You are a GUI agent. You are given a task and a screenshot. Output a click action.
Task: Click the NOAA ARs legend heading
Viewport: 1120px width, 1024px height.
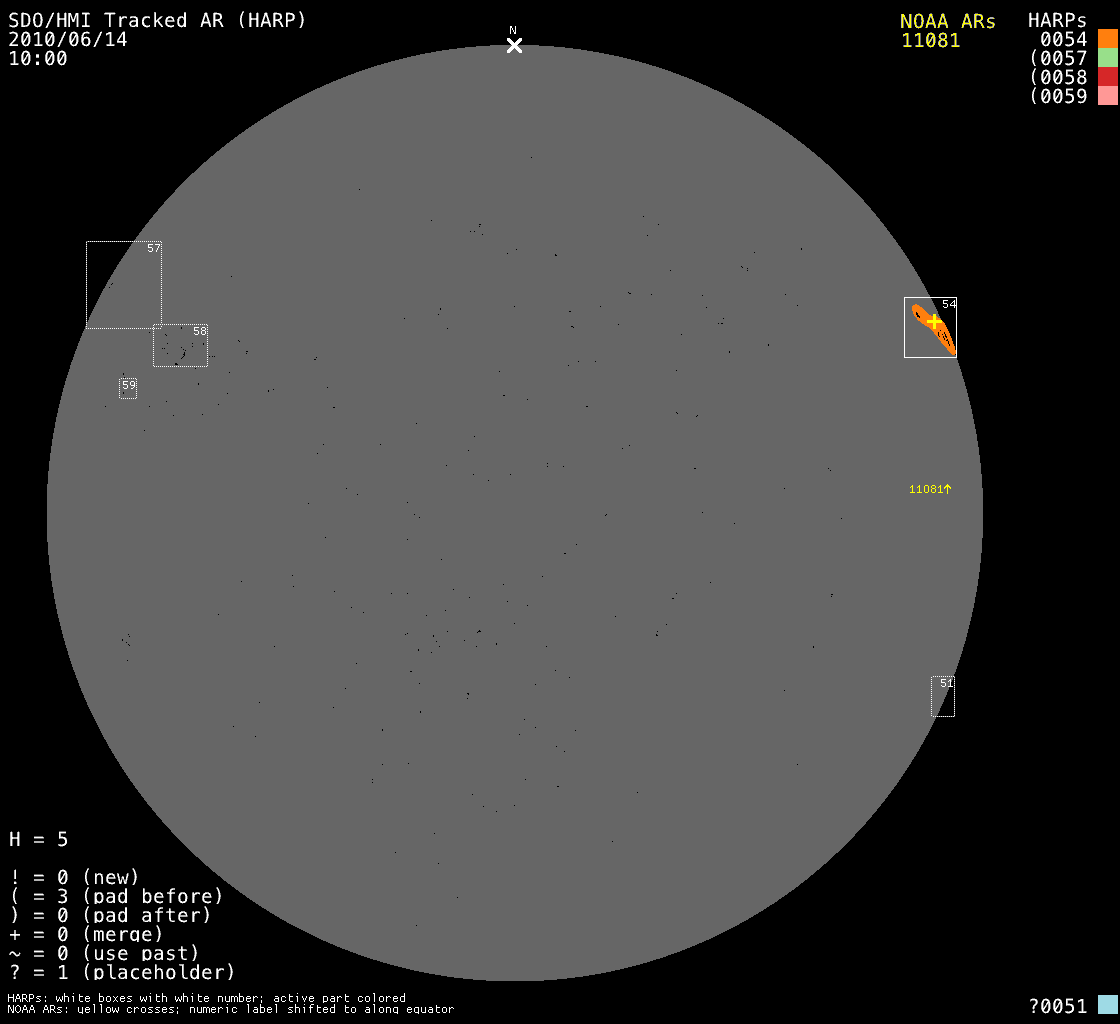[947, 21]
